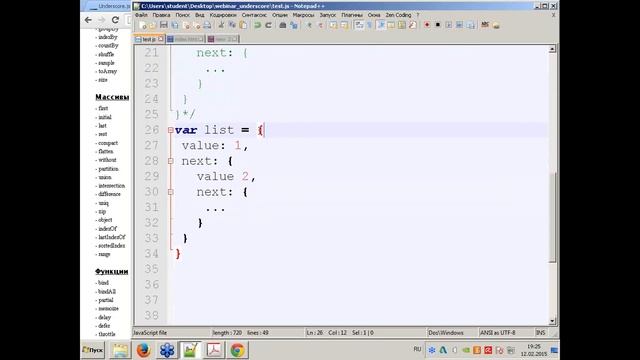Open the Запуск menu

(x=328, y=15)
